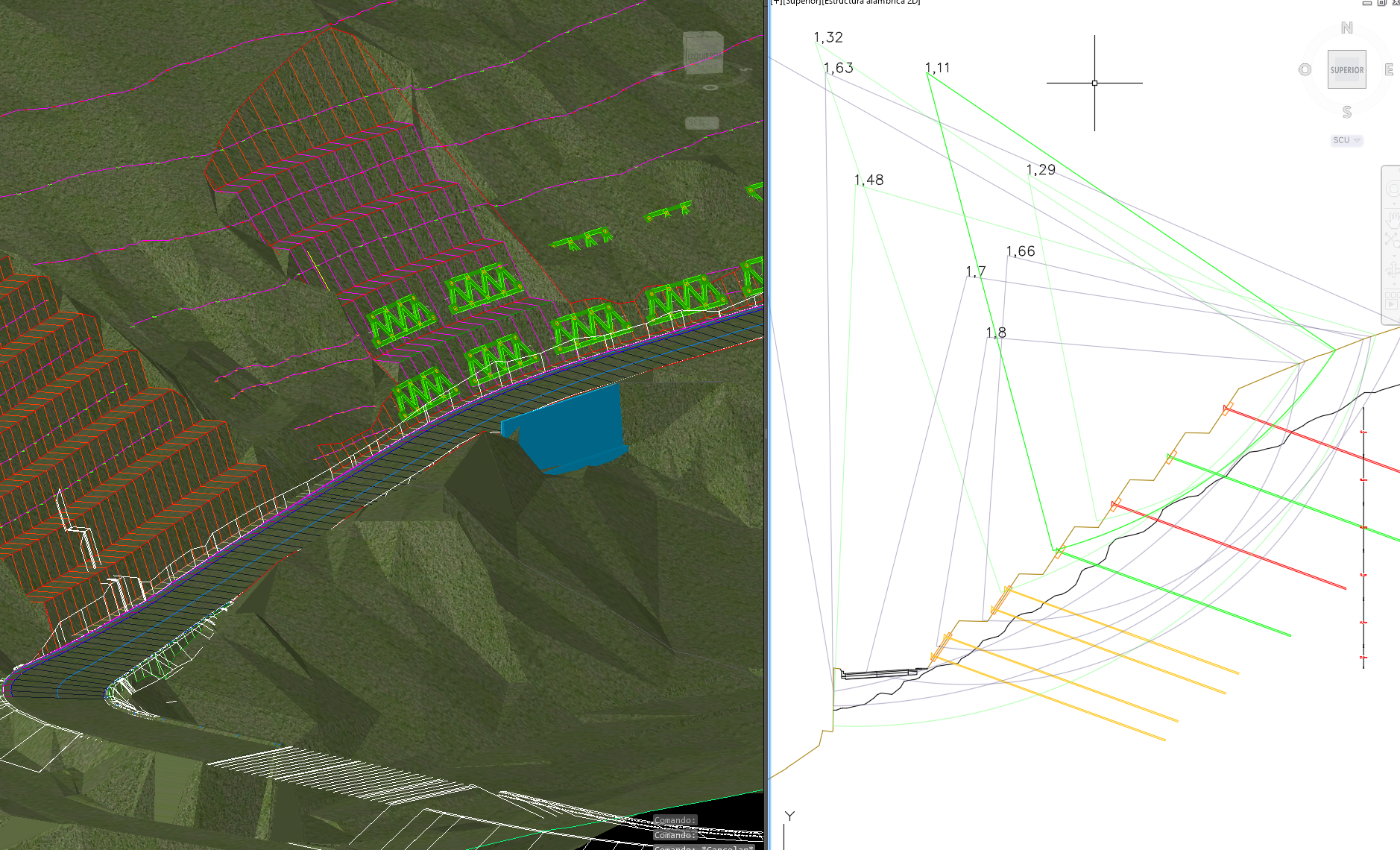Rotate view using ViewCube N compass label
1400x850 pixels.
(1346, 28)
